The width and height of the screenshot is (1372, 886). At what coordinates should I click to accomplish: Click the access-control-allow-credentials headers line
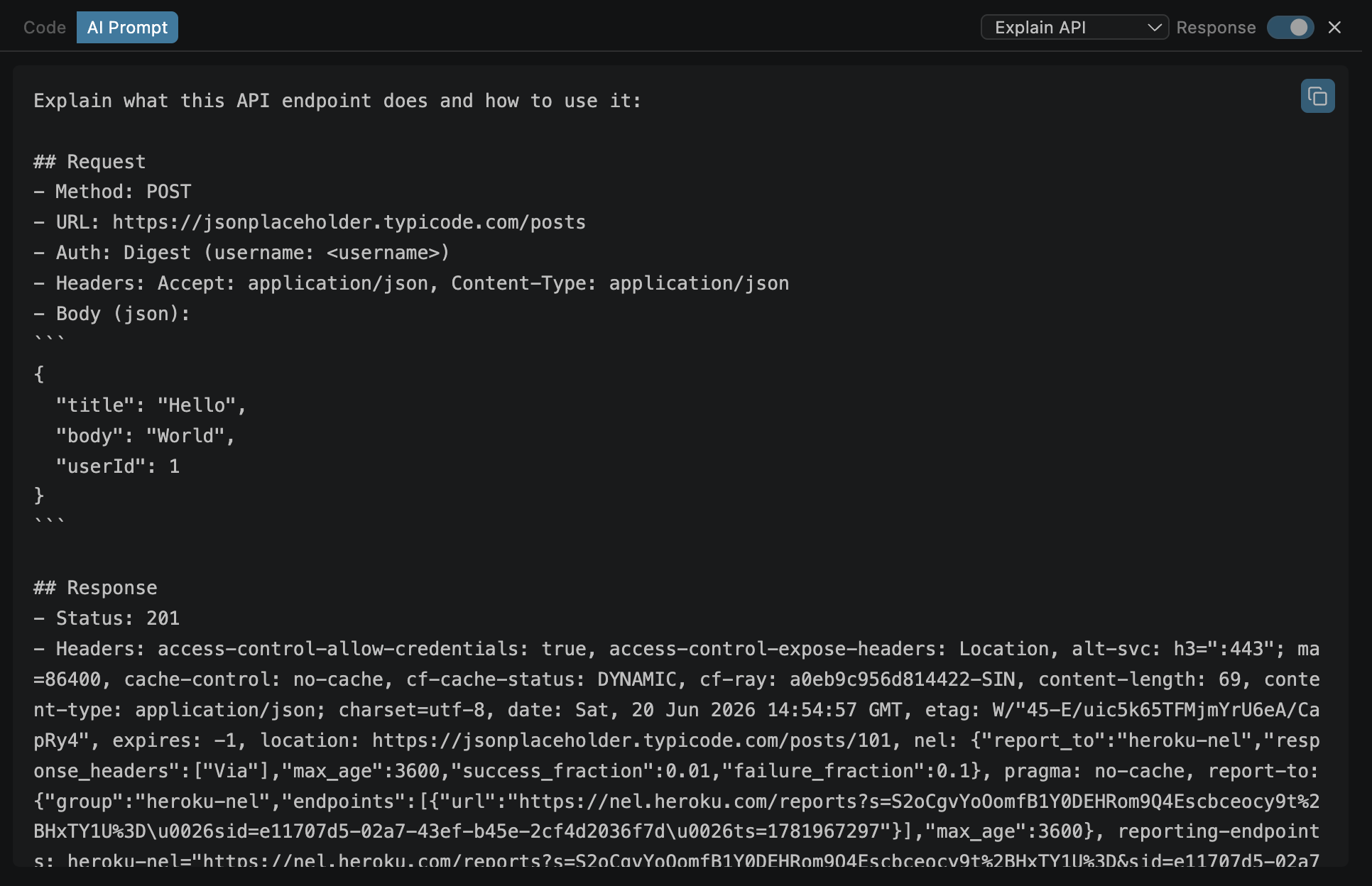(x=676, y=649)
